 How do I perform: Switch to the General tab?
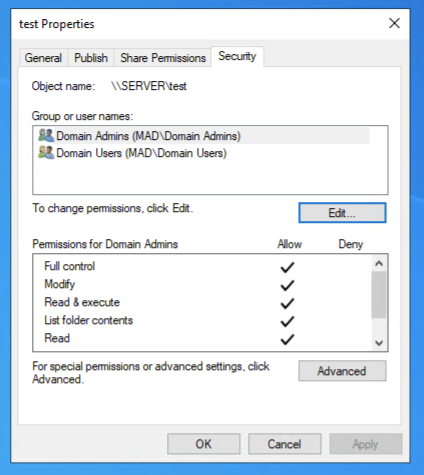(x=43, y=58)
